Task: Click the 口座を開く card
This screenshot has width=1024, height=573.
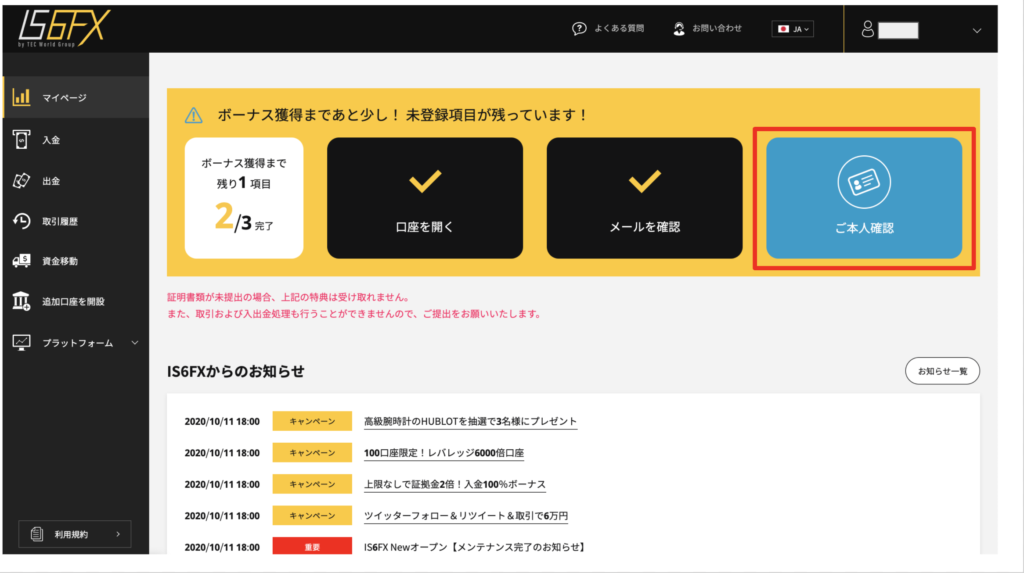Action: [x=425, y=198]
